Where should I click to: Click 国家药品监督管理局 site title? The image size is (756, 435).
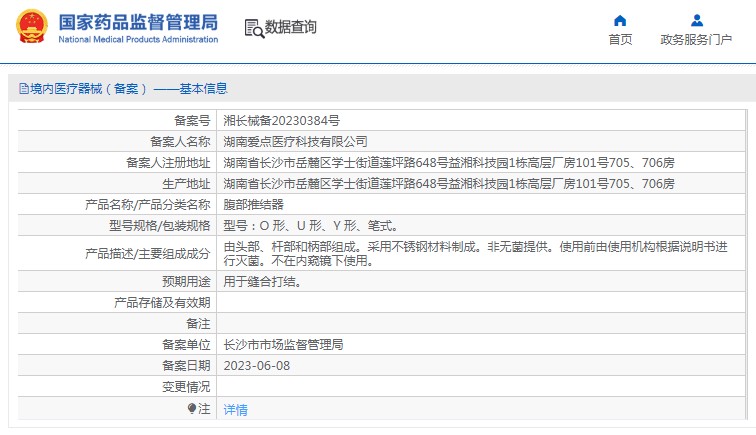coord(138,22)
